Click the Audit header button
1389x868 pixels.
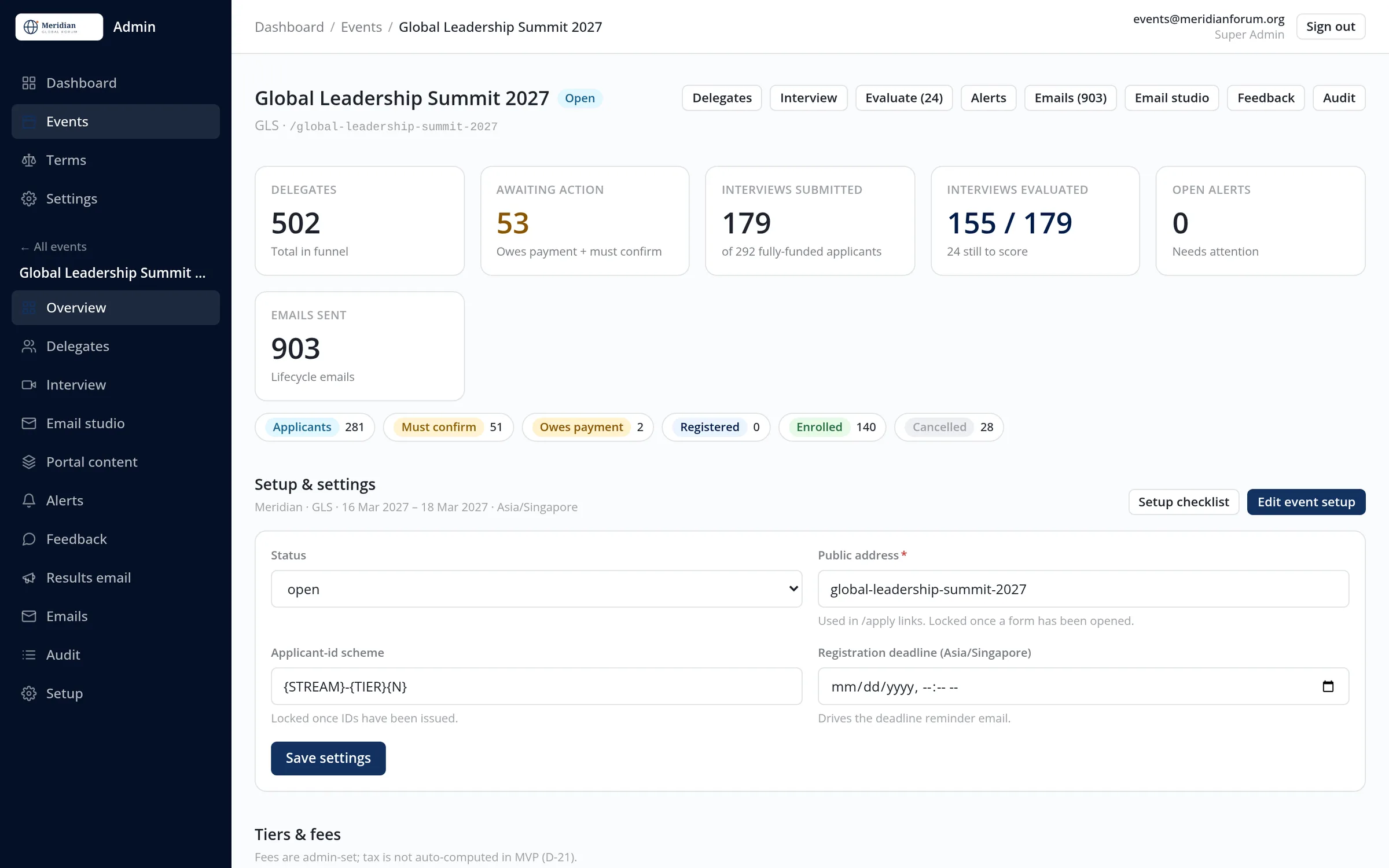(1339, 98)
